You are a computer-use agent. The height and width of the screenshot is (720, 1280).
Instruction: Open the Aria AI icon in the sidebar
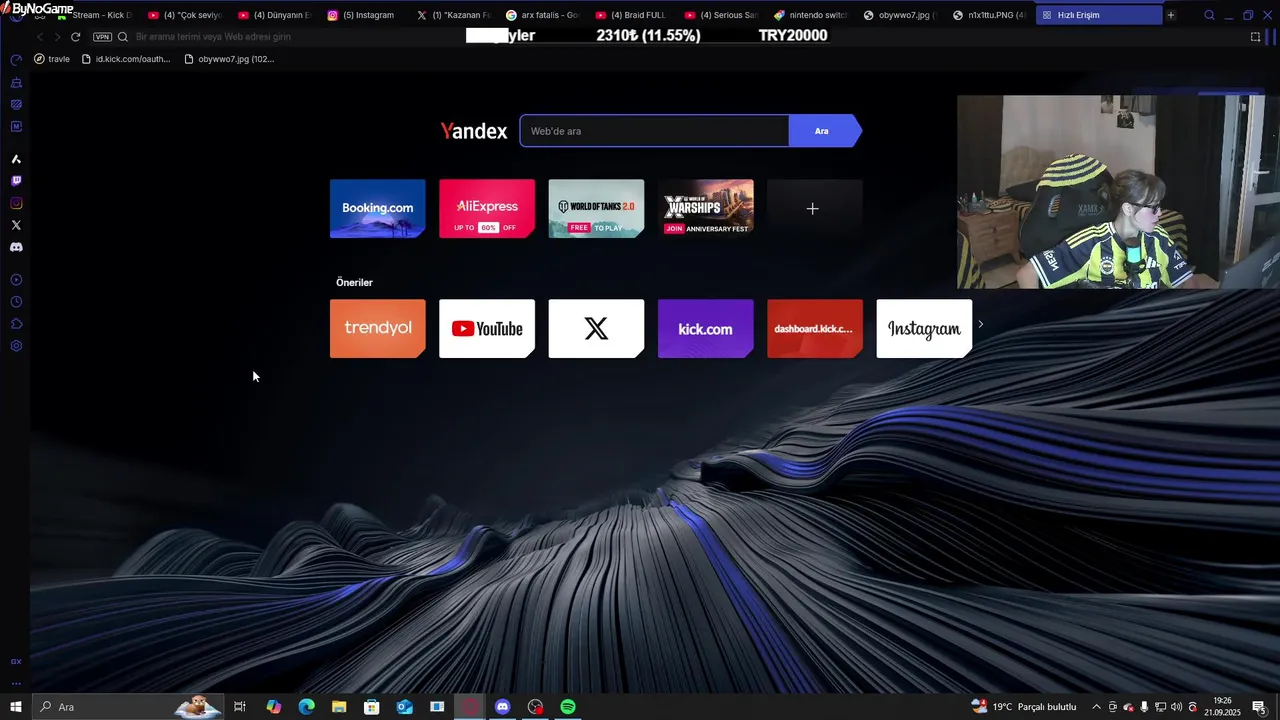16,159
